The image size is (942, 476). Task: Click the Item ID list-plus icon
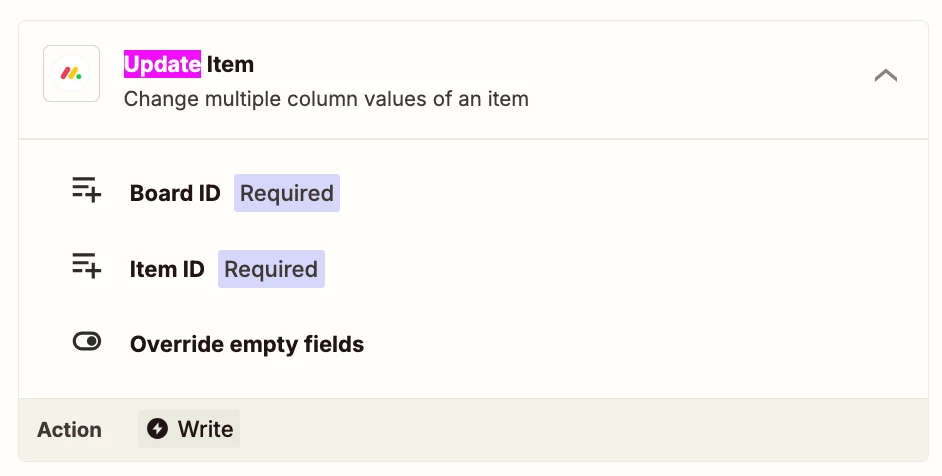[x=87, y=265]
